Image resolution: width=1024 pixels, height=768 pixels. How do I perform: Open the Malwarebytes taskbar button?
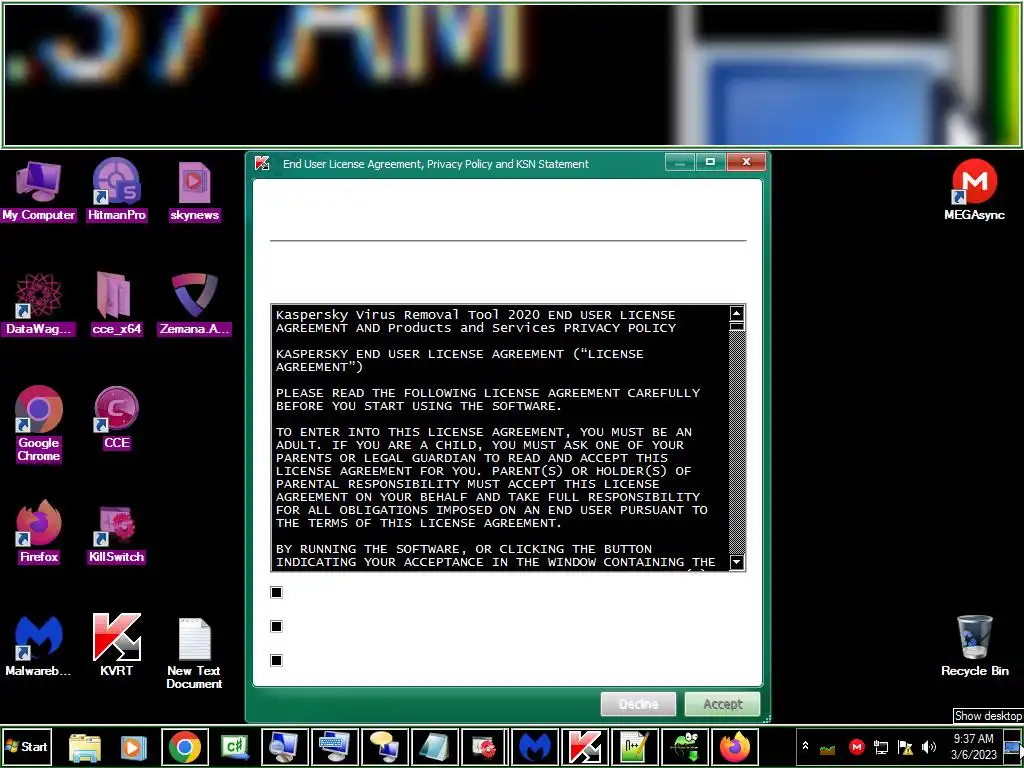click(535, 747)
